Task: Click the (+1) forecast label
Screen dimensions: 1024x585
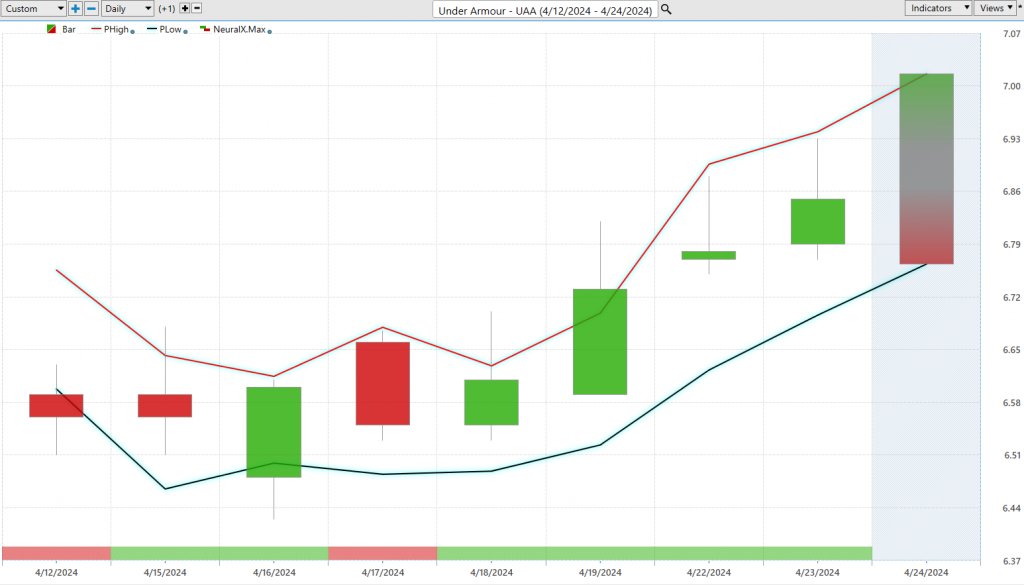Action: pyautogui.click(x=167, y=8)
